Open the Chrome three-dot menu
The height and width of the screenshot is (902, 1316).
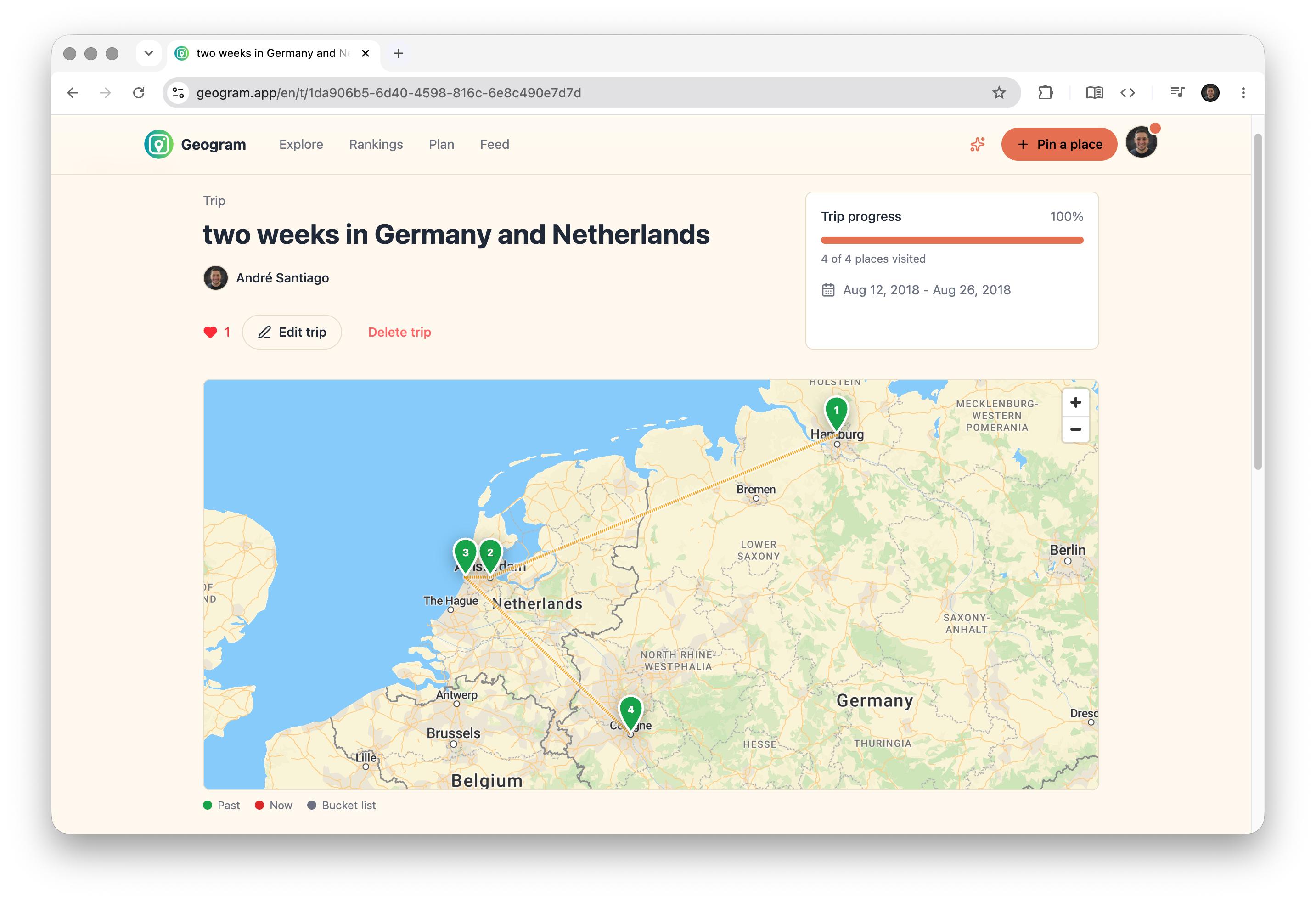tap(1243, 93)
